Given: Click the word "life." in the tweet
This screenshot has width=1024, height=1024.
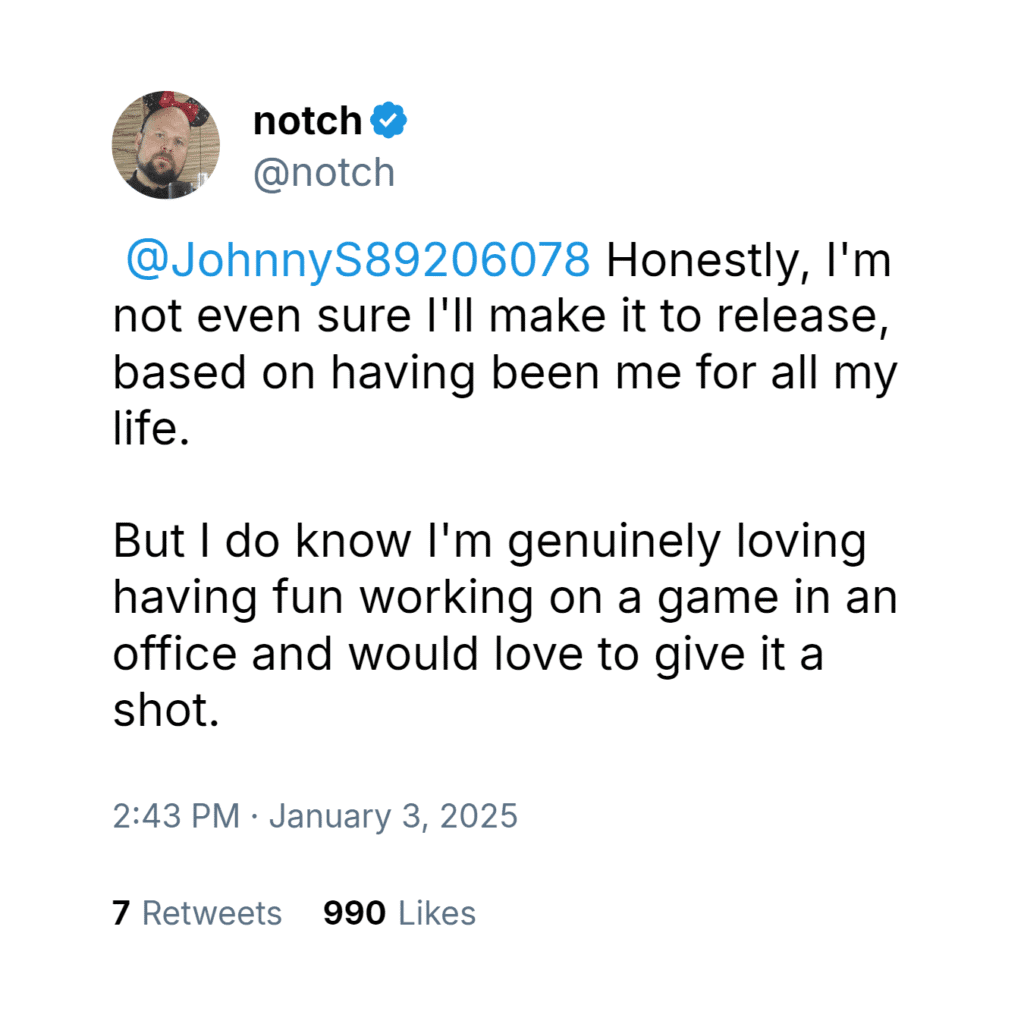Looking at the screenshot, I should pos(151,429).
